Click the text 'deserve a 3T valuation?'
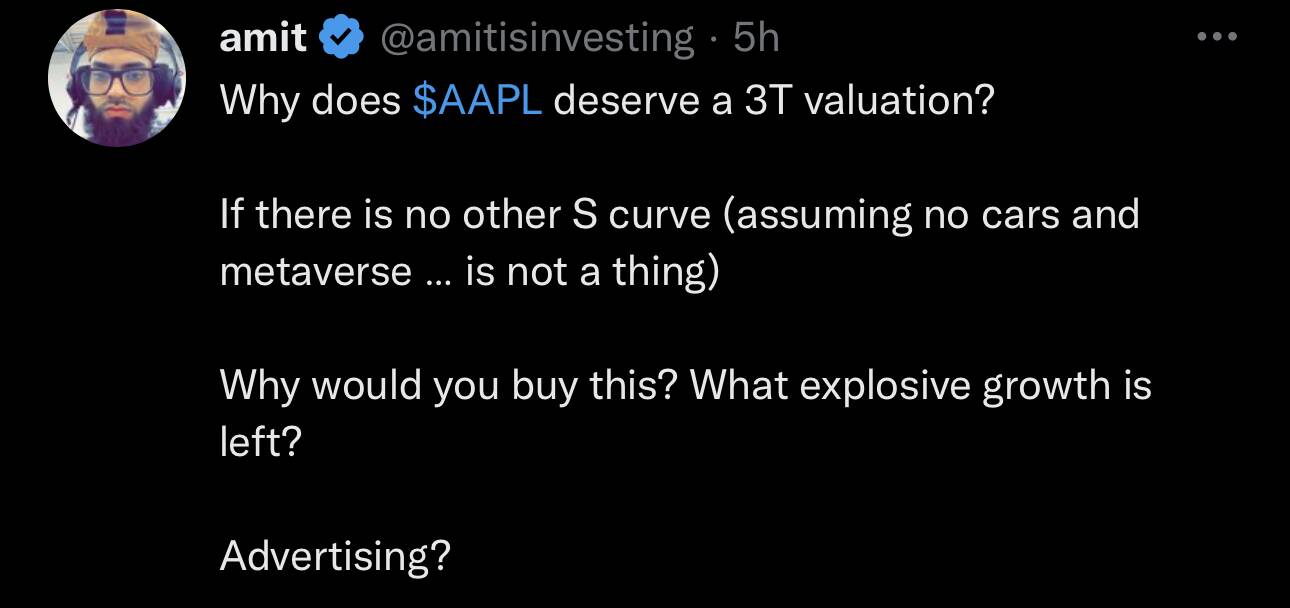1290x608 pixels. tap(774, 101)
